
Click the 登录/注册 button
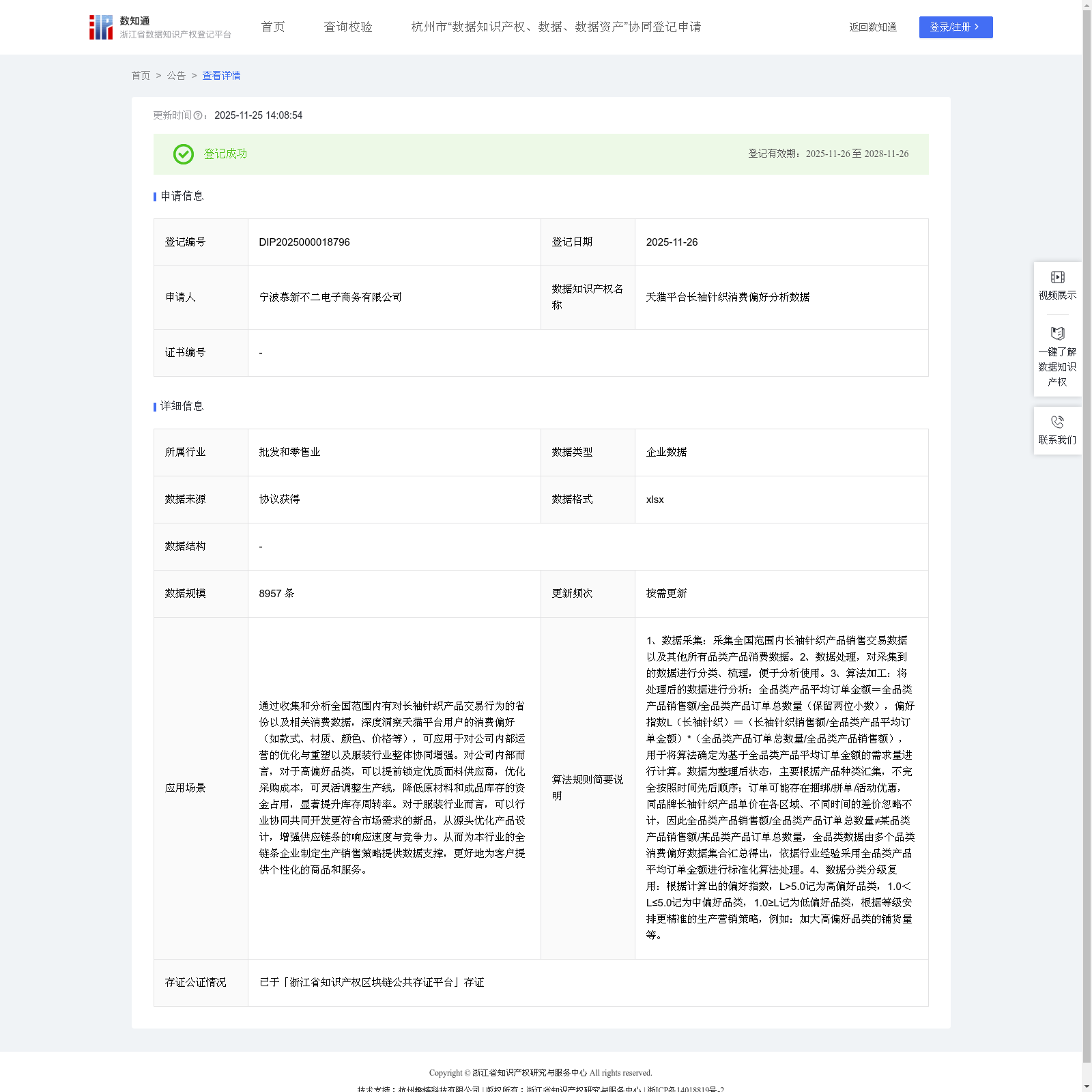(x=955, y=27)
